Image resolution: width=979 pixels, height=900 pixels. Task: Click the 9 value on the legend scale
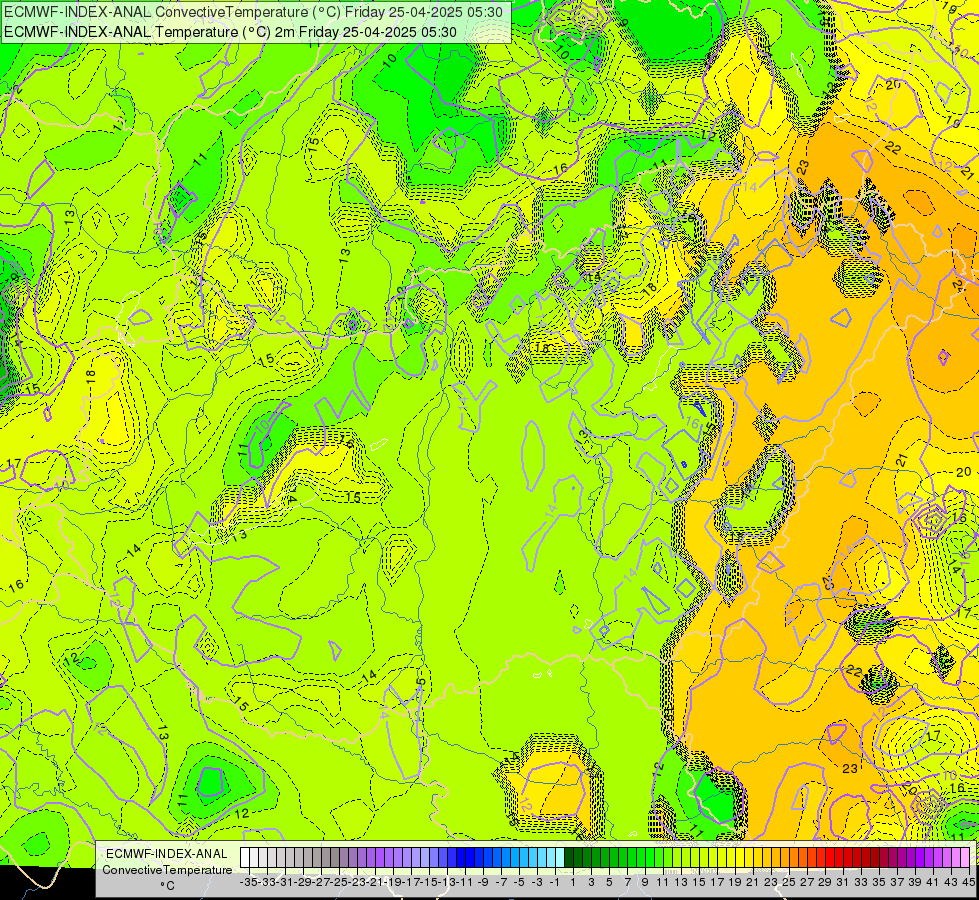click(x=645, y=882)
